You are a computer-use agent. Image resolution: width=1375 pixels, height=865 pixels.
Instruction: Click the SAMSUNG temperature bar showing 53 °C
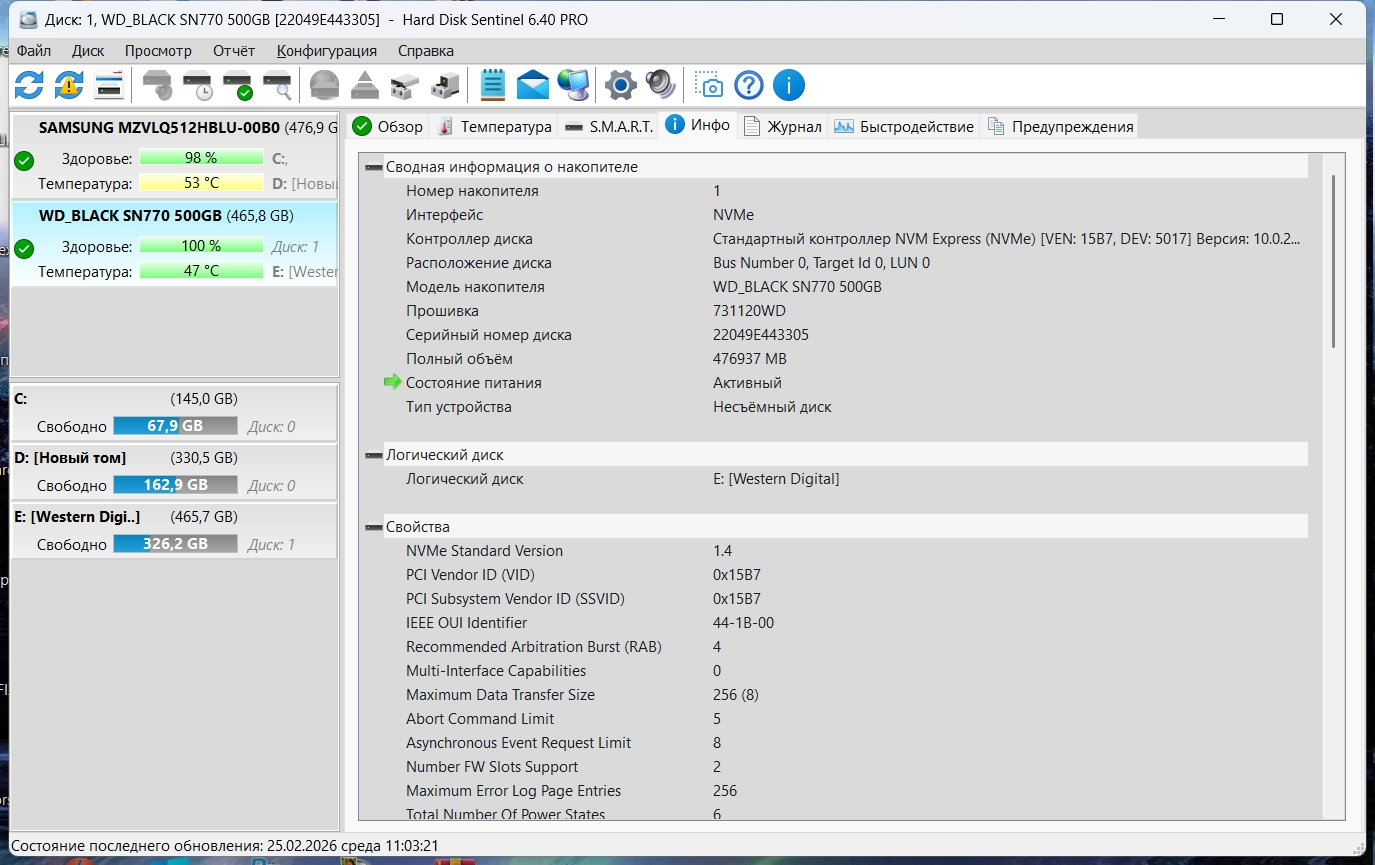201,183
